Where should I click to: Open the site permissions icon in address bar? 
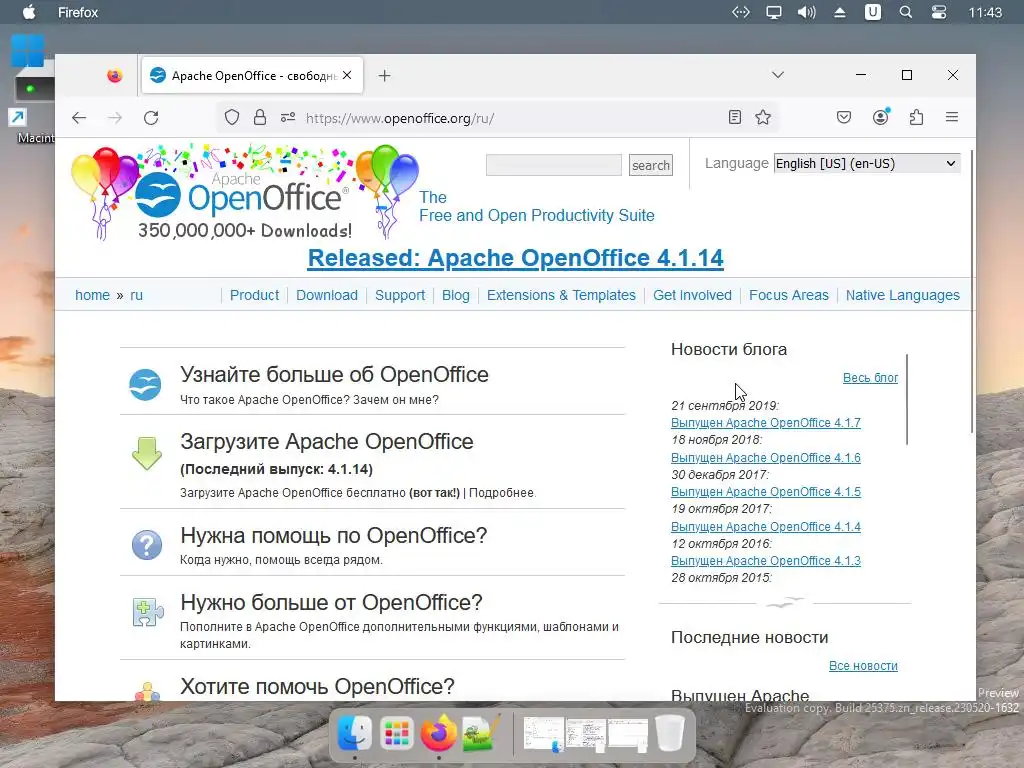288,118
